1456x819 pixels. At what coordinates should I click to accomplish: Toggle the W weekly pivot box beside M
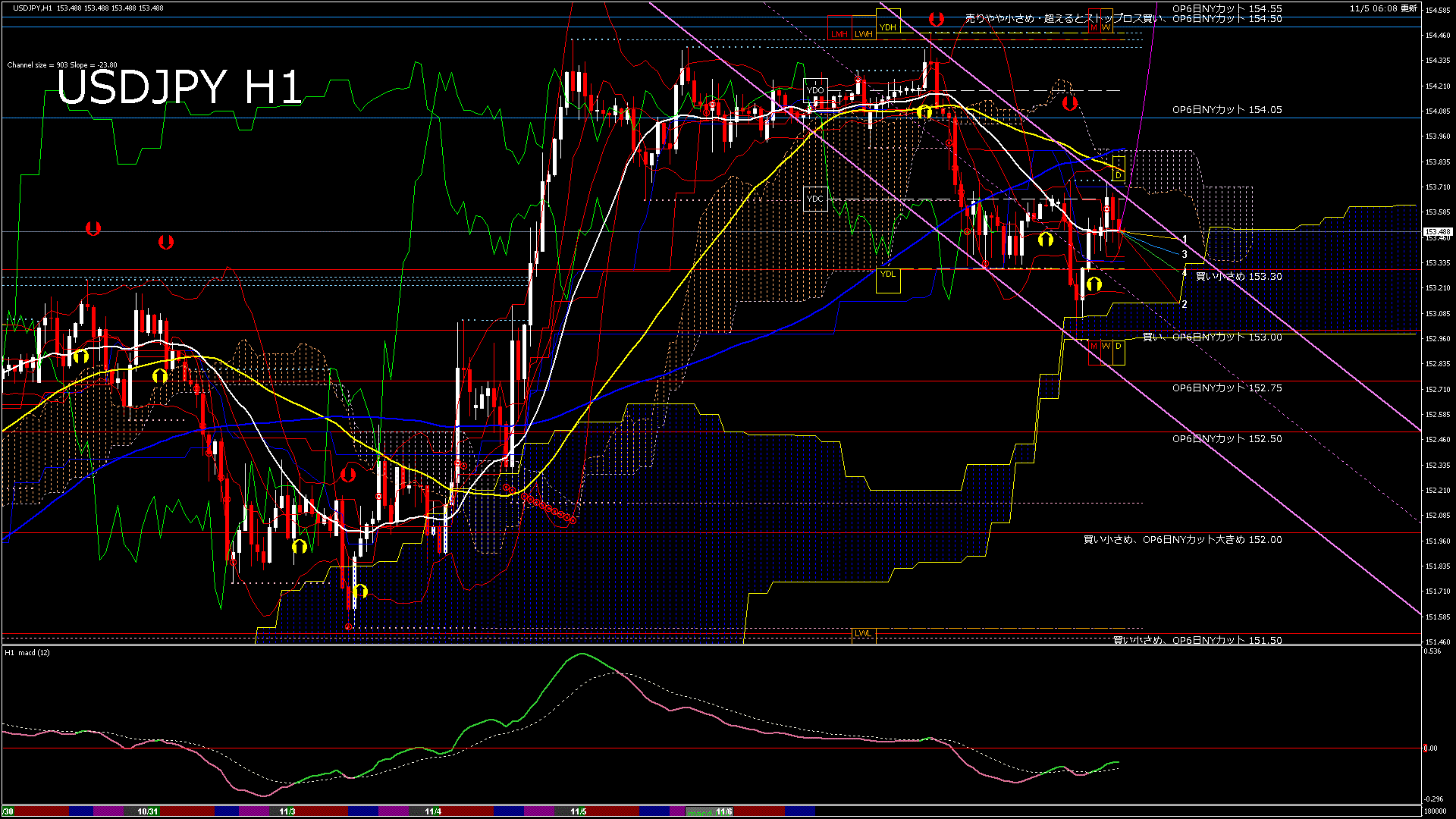point(1106,345)
